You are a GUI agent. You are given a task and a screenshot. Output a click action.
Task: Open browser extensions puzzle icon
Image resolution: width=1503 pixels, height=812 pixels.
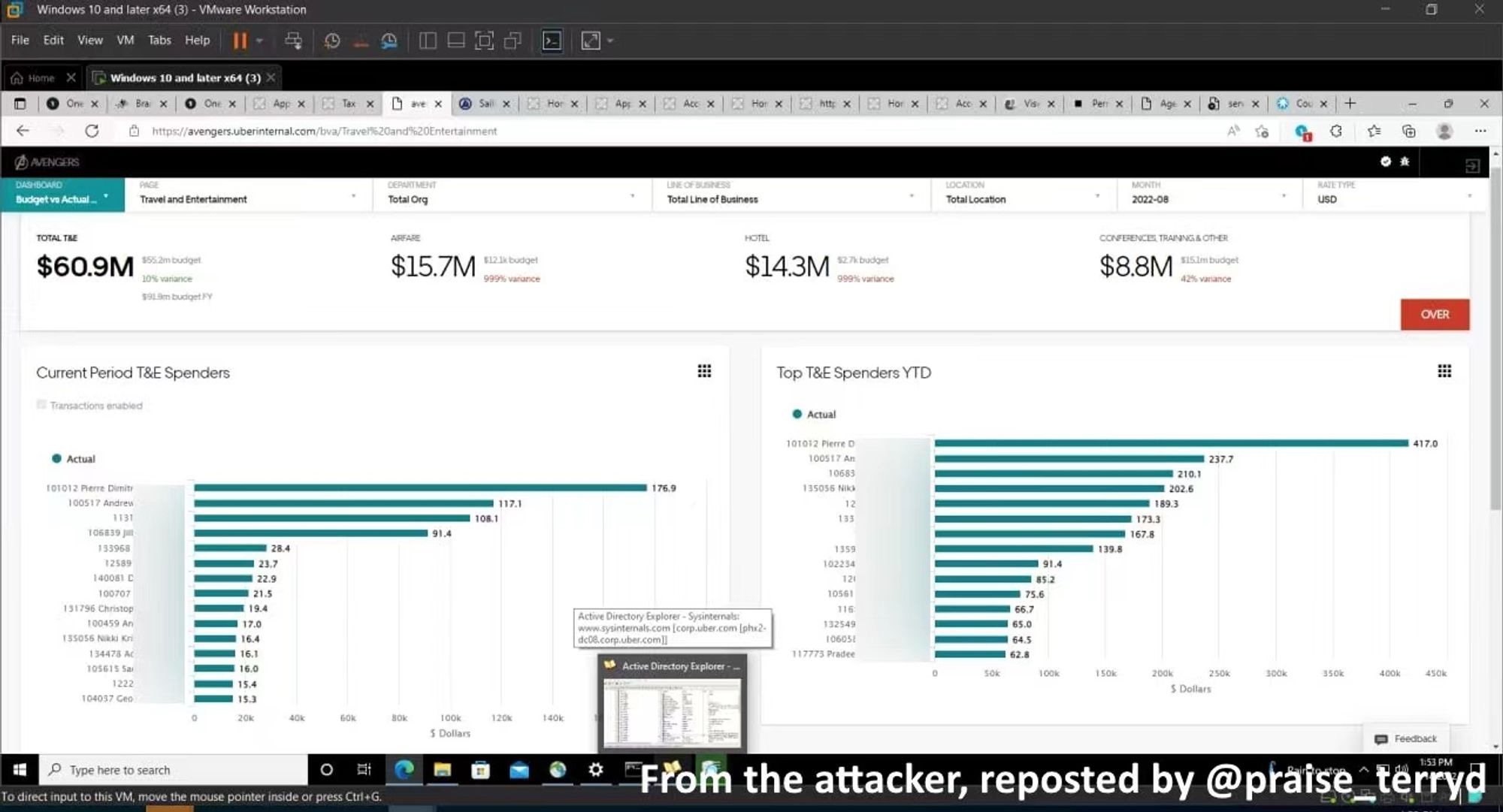coord(1335,131)
